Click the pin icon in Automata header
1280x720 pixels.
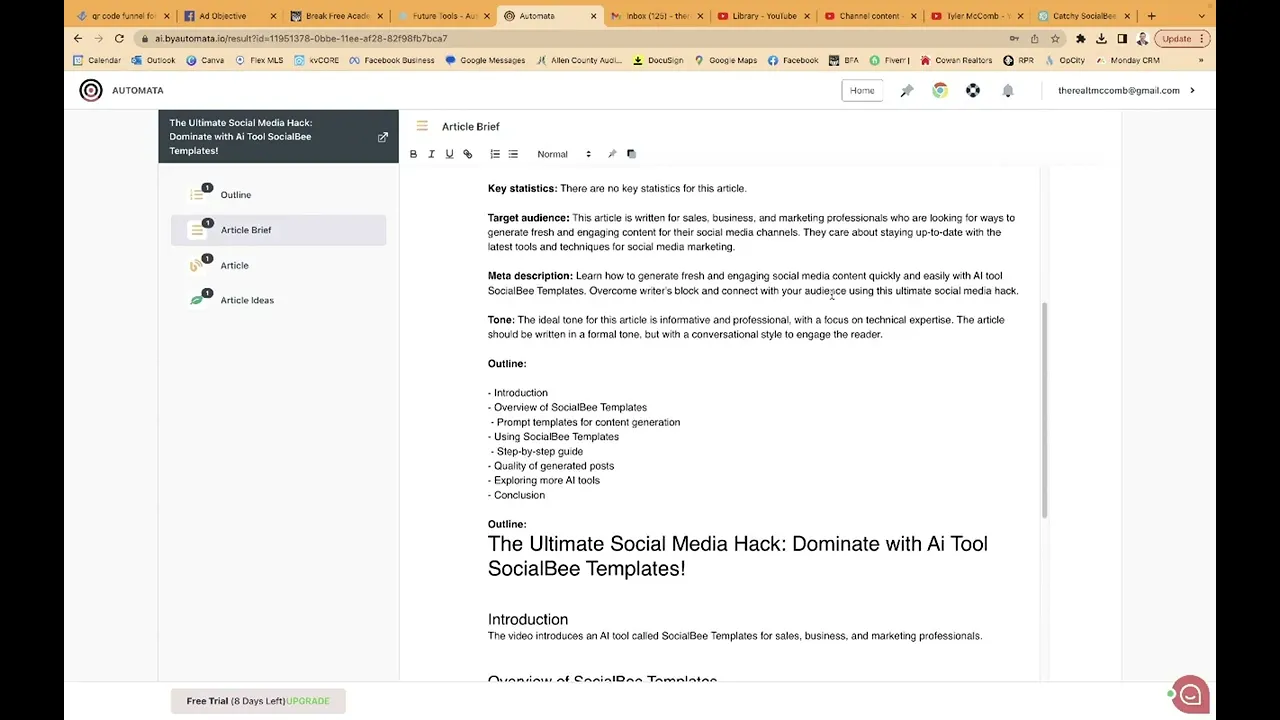click(x=907, y=91)
